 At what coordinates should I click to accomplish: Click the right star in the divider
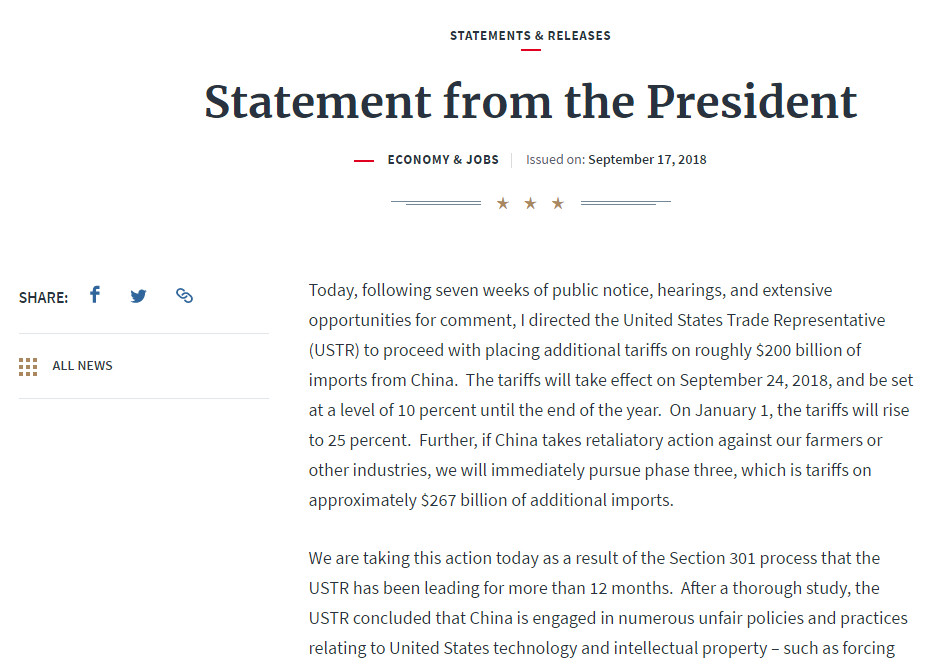[558, 204]
